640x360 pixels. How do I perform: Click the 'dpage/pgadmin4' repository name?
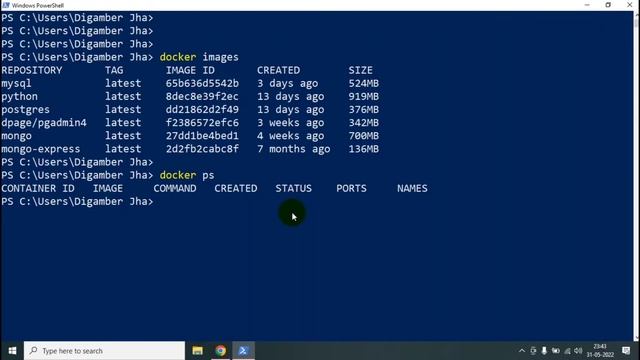[44, 123]
